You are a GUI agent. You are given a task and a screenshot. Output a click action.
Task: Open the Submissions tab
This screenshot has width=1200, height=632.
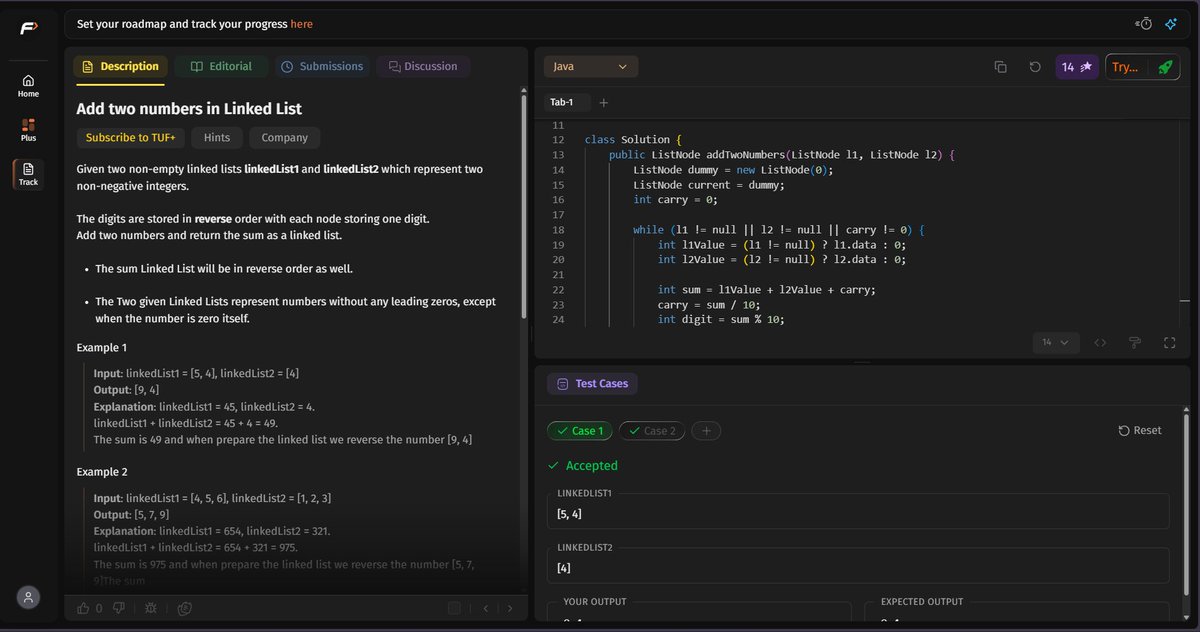click(322, 67)
